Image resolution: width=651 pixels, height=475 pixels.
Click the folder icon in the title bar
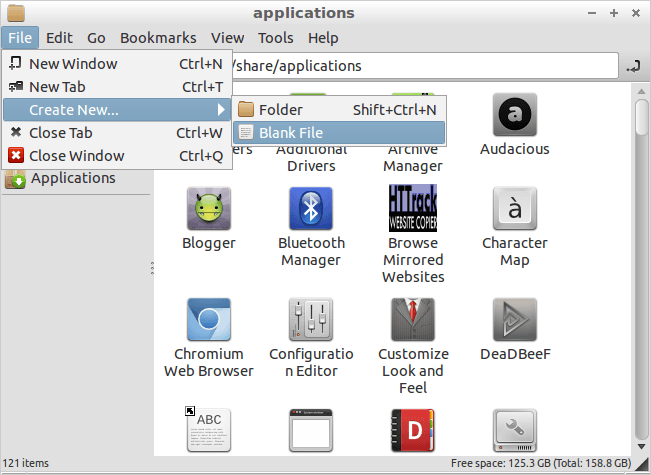point(16,13)
